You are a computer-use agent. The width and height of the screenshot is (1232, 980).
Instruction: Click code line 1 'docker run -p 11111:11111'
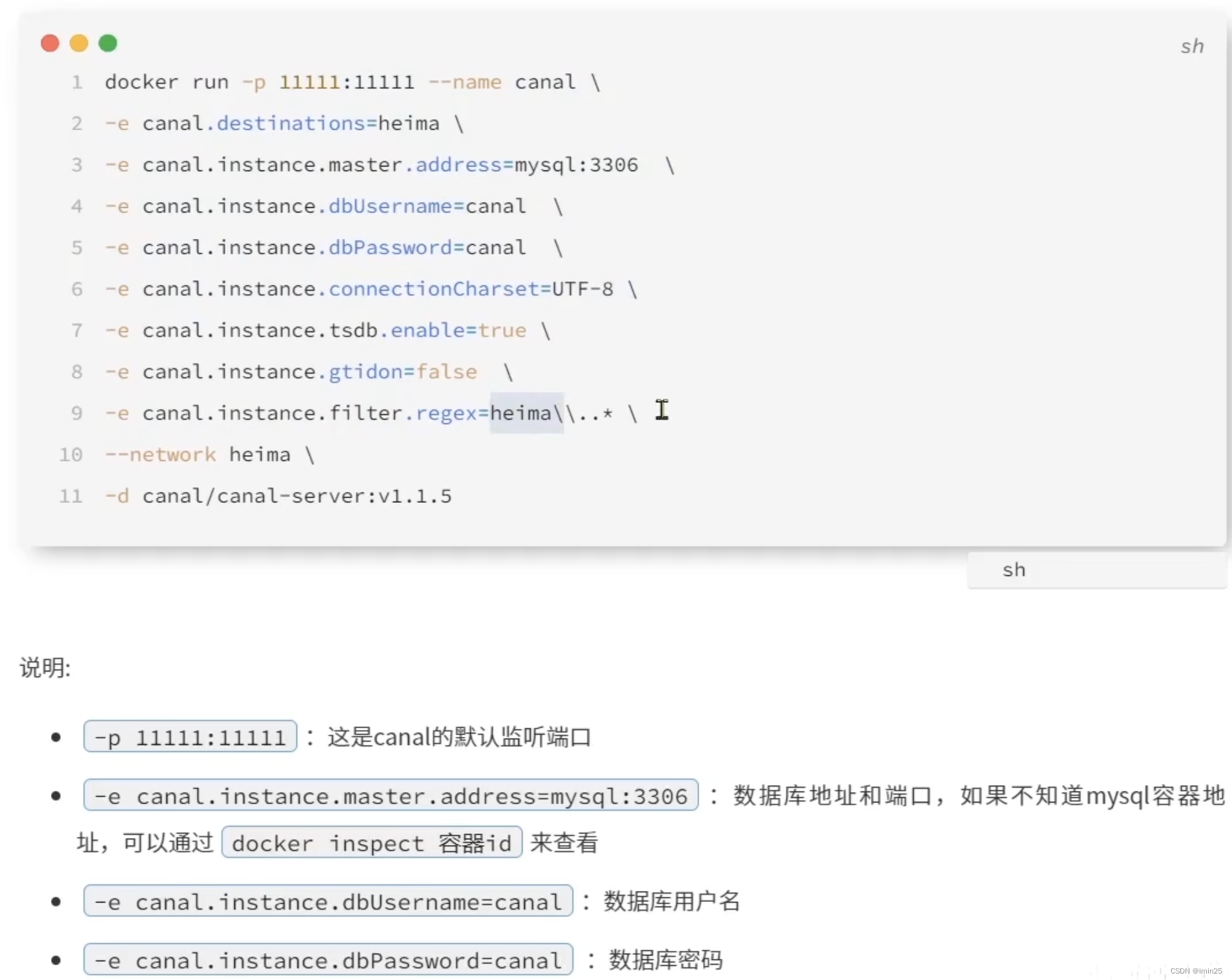[353, 83]
